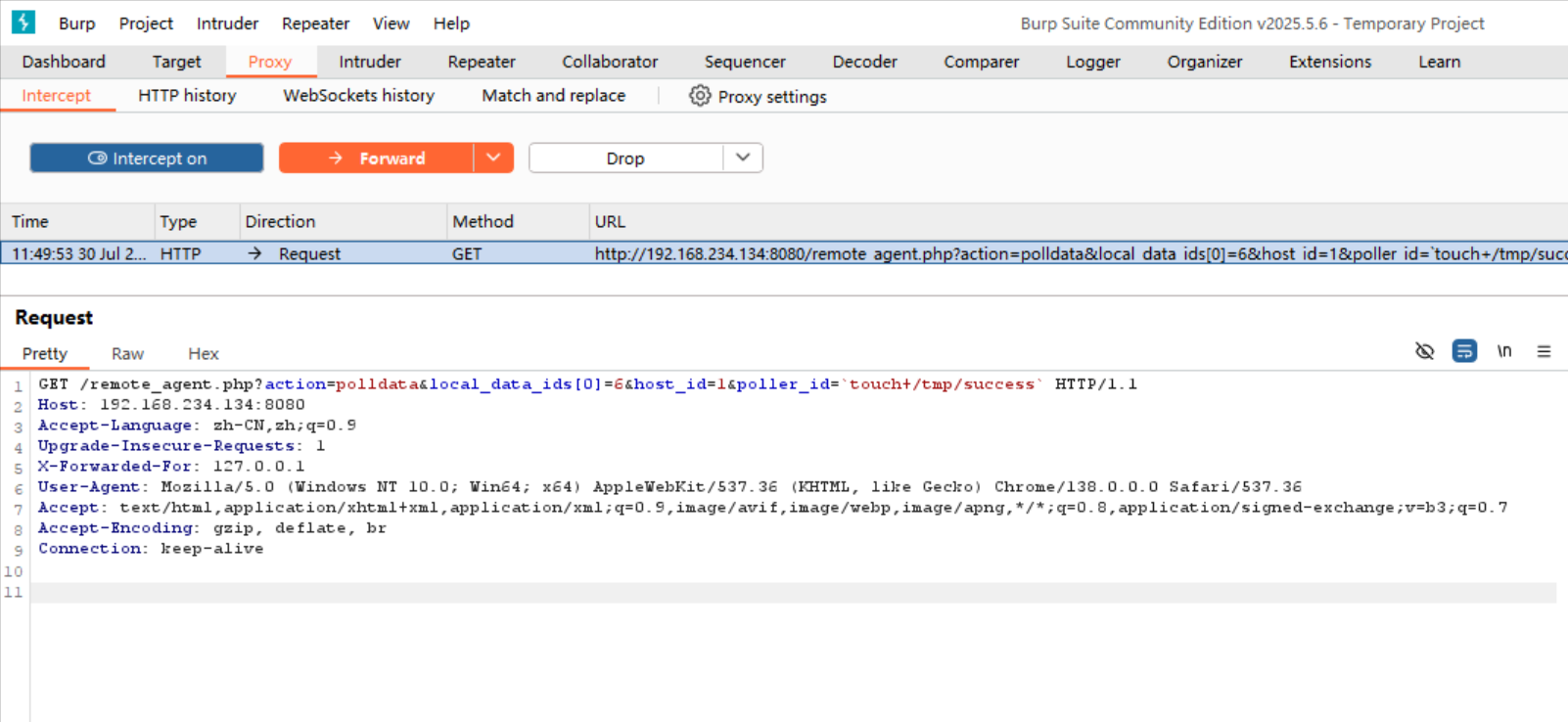Click the GET /remote_agent.php request line
1568x722 pixels.
(x=587, y=384)
